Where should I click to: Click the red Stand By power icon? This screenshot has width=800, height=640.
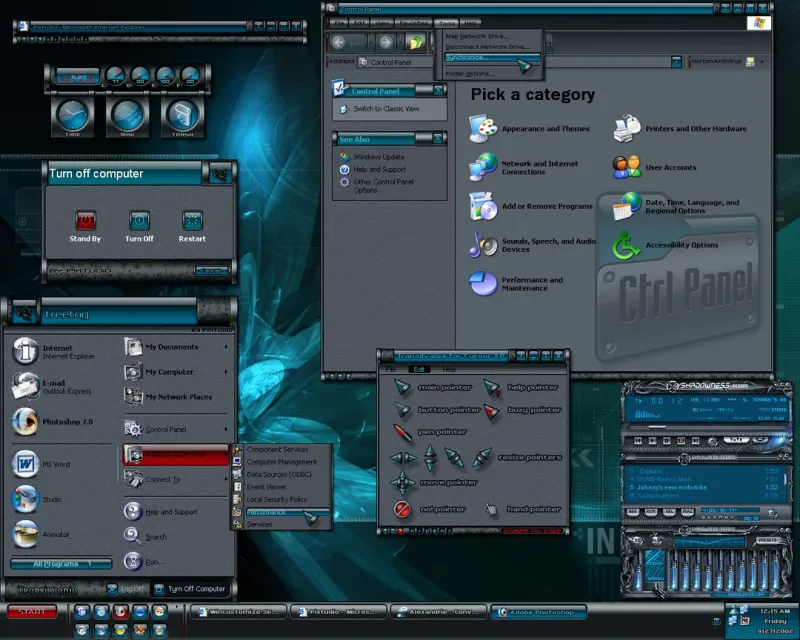click(85, 220)
